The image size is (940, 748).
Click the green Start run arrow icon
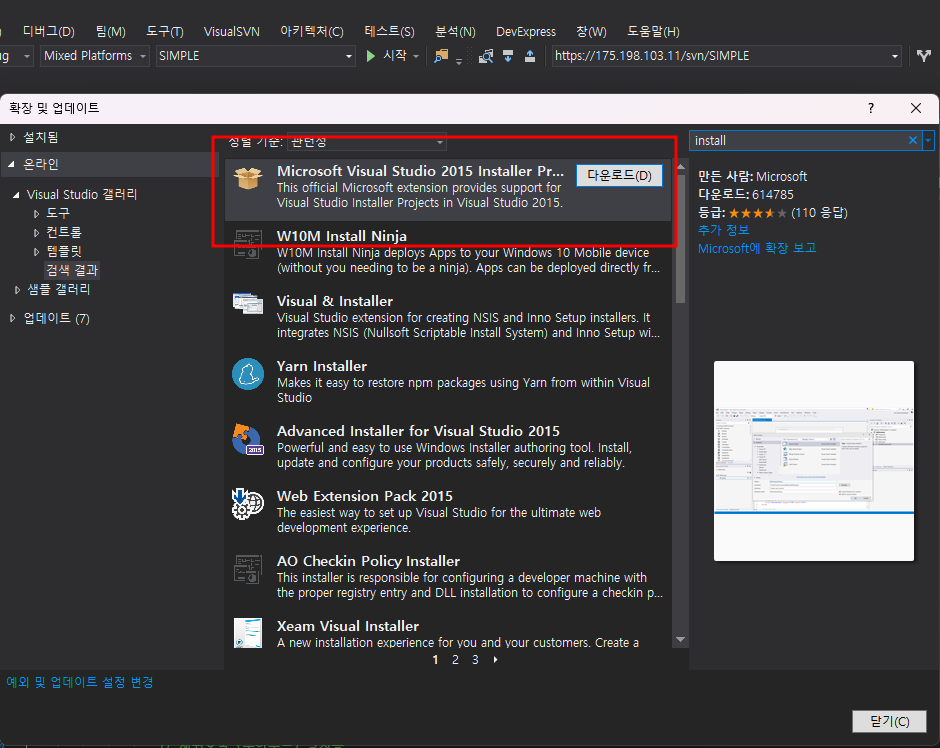click(370, 56)
